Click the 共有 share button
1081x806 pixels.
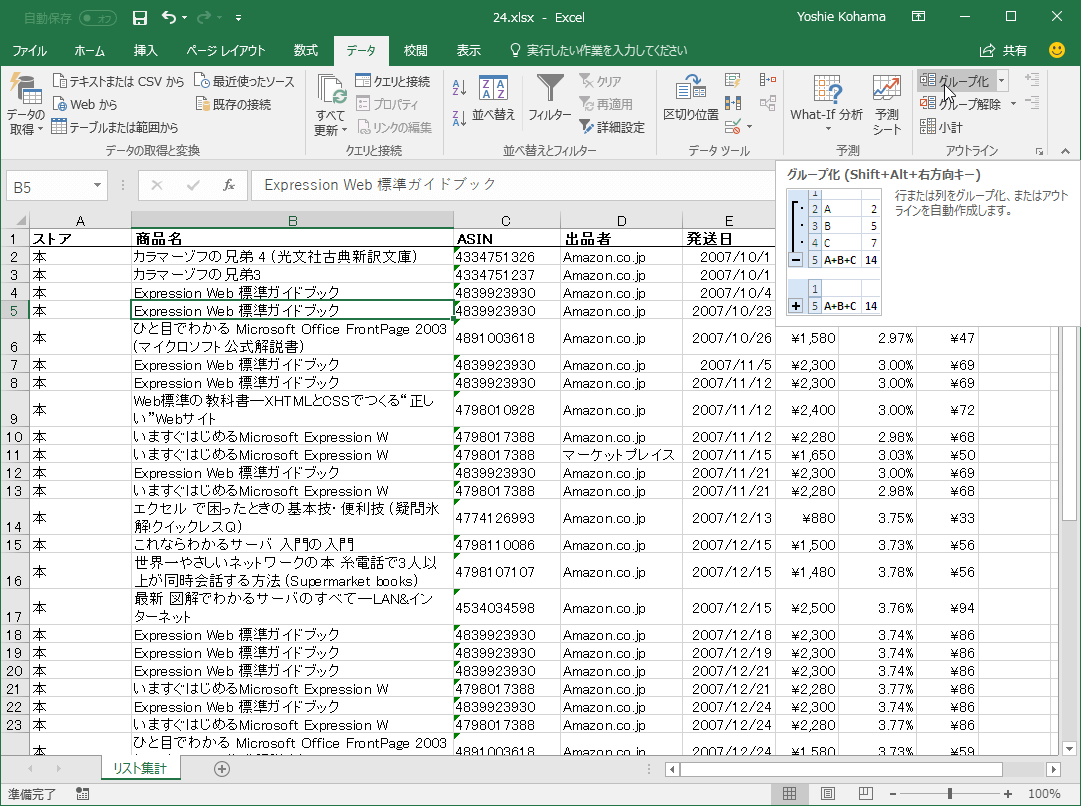click(1003, 50)
